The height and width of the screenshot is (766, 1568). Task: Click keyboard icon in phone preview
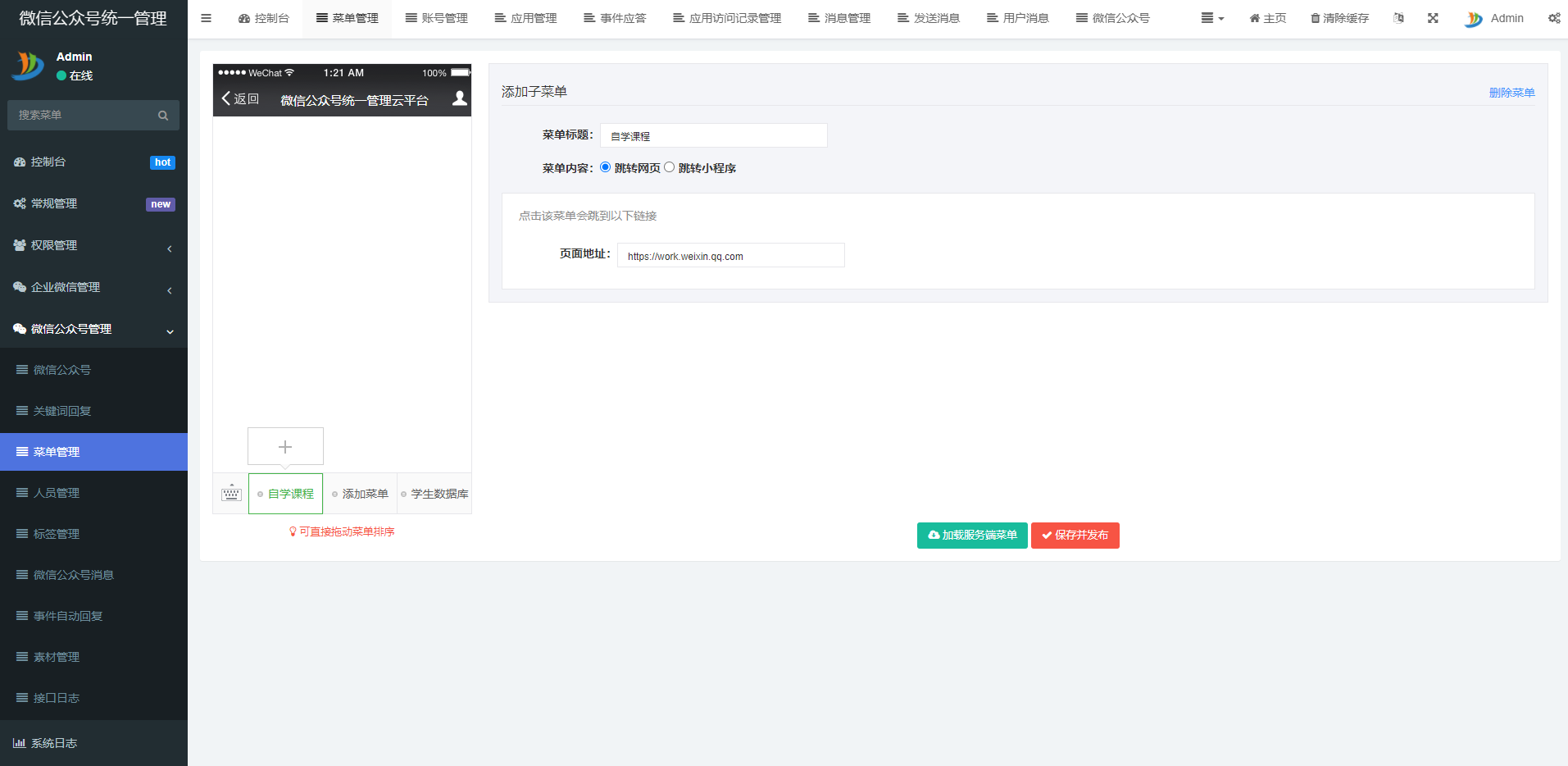231,494
